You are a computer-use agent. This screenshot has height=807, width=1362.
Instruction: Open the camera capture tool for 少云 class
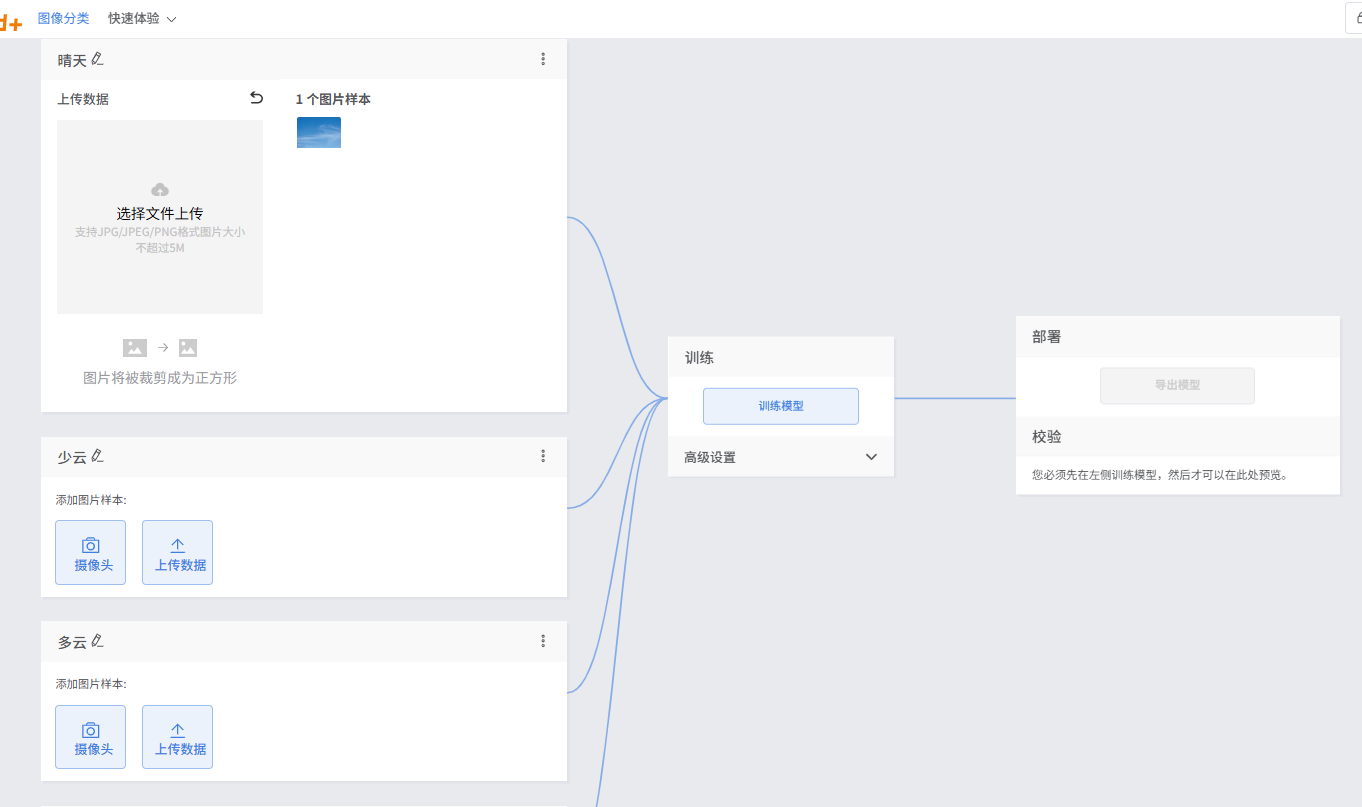coord(90,552)
